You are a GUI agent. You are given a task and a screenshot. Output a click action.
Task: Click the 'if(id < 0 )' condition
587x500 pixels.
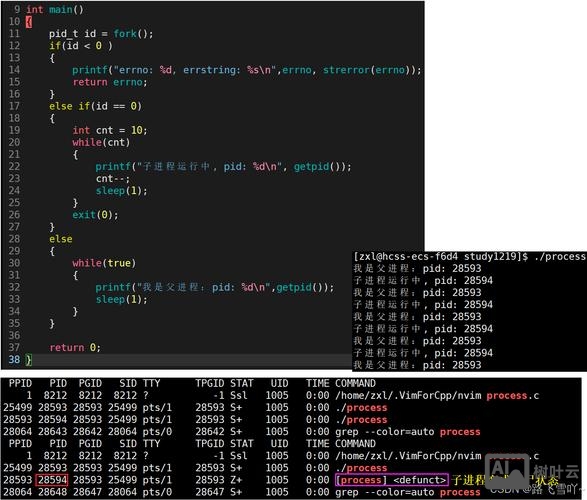80,46
